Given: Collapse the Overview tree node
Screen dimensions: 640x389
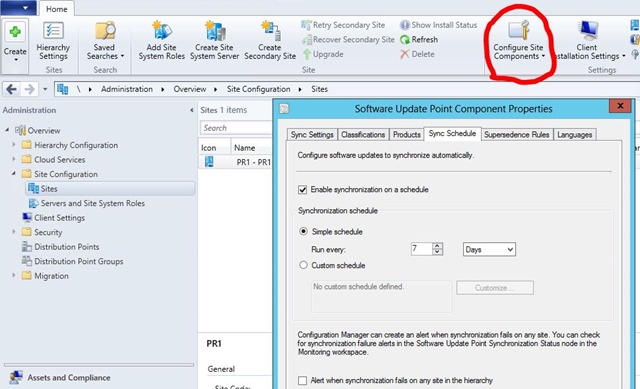Looking at the screenshot, I should [7, 130].
